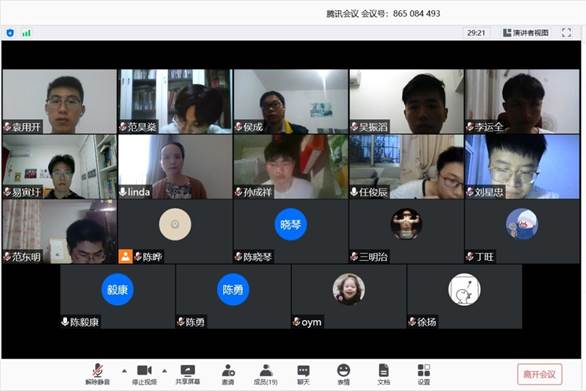Switch layout via the speaker view (演讲者视图) option
Screen dimensions: 586x391
(526, 33)
